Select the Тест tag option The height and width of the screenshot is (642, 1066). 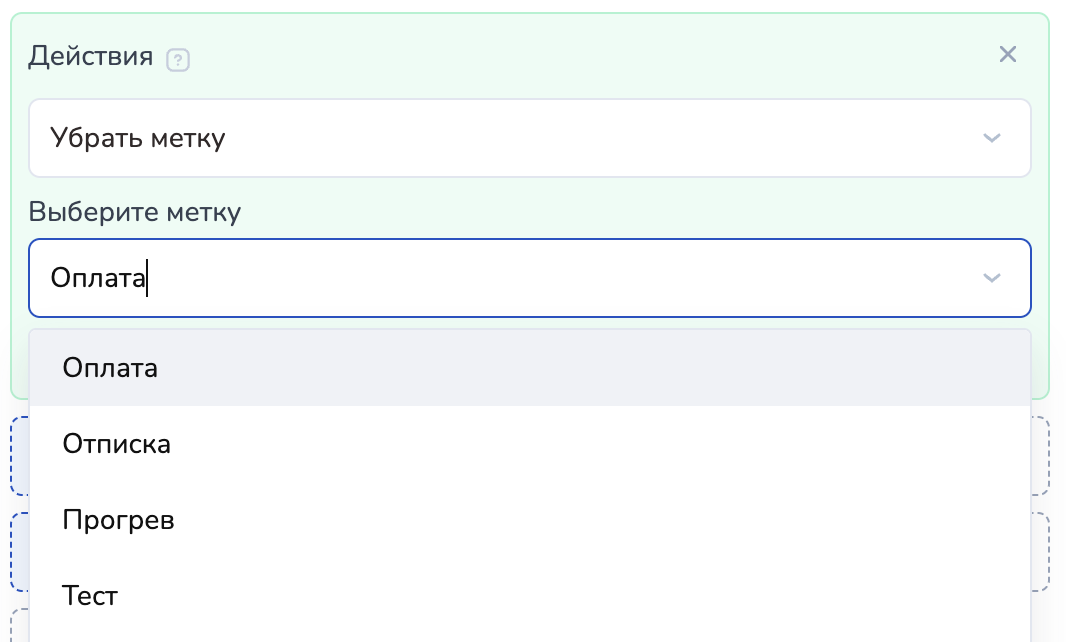click(x=90, y=596)
